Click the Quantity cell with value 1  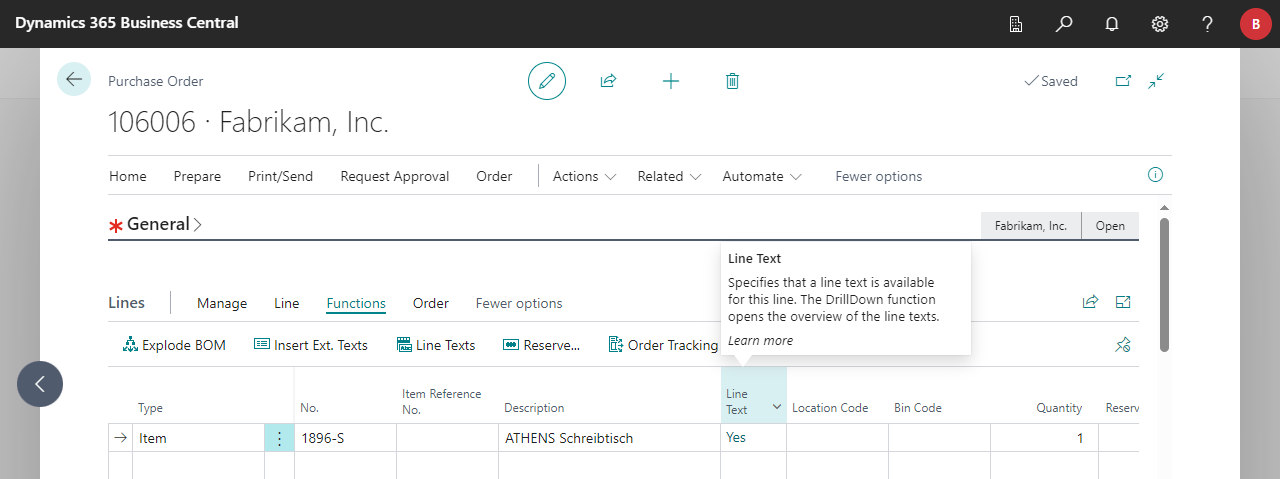coord(1044,438)
